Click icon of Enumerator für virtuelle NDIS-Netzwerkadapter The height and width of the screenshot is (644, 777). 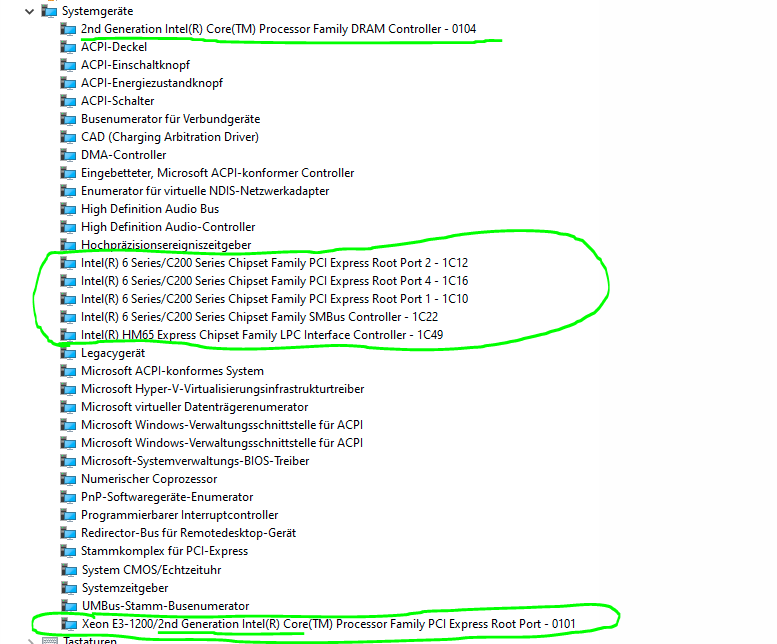[68, 191]
